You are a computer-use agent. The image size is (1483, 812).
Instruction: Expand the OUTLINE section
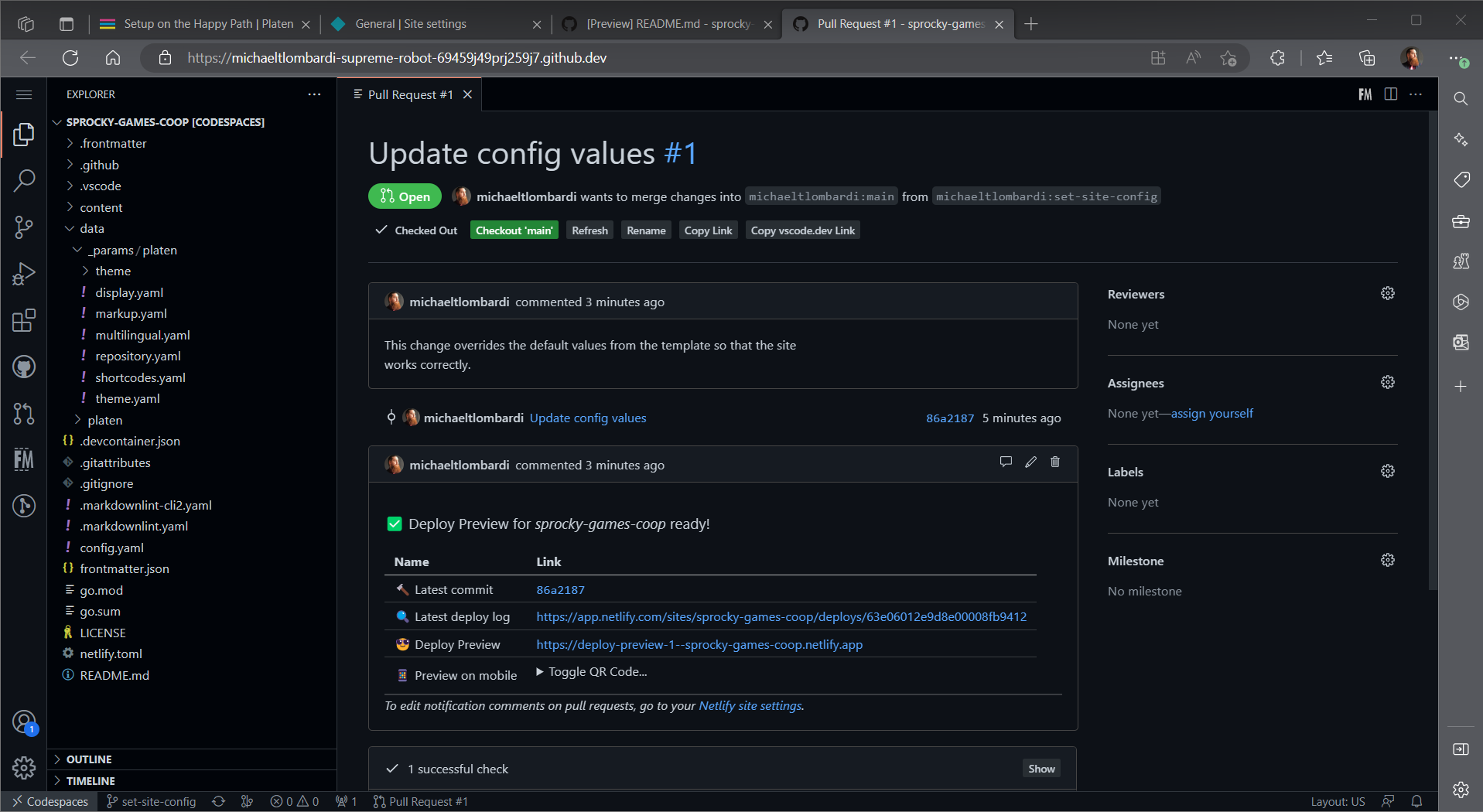coord(89,759)
